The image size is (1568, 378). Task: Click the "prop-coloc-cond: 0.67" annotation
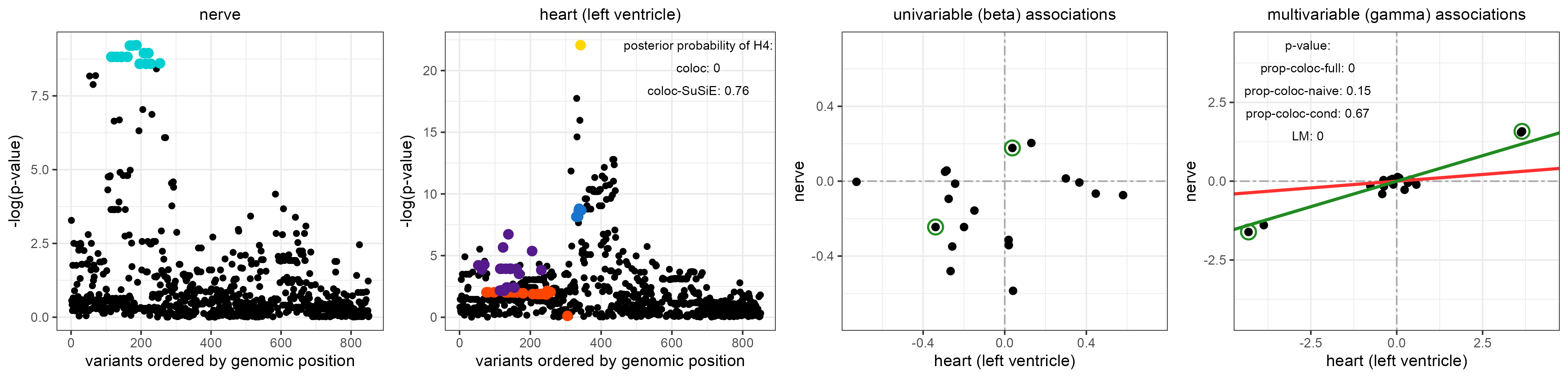1307,114
